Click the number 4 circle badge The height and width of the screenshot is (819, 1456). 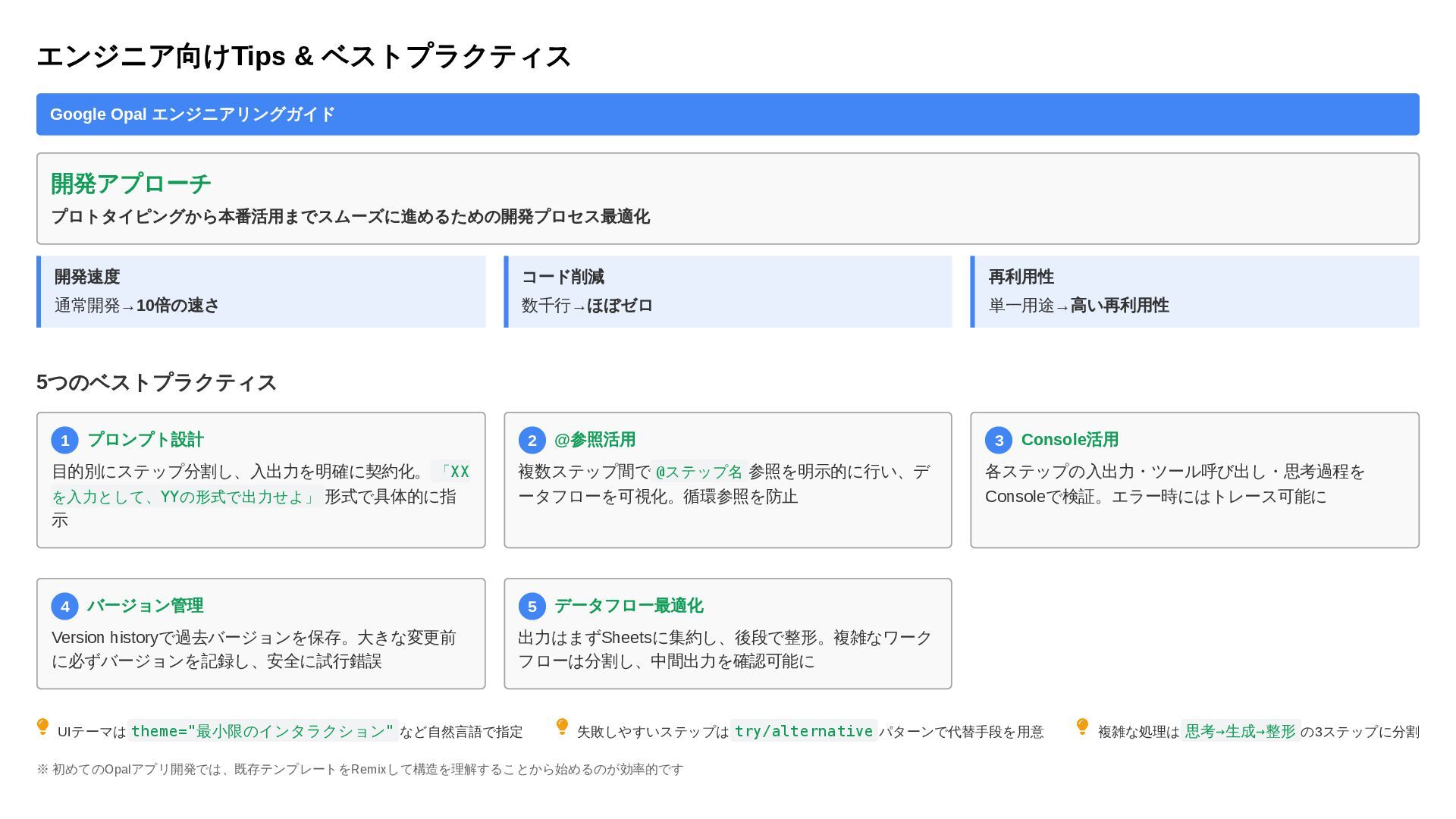(64, 607)
